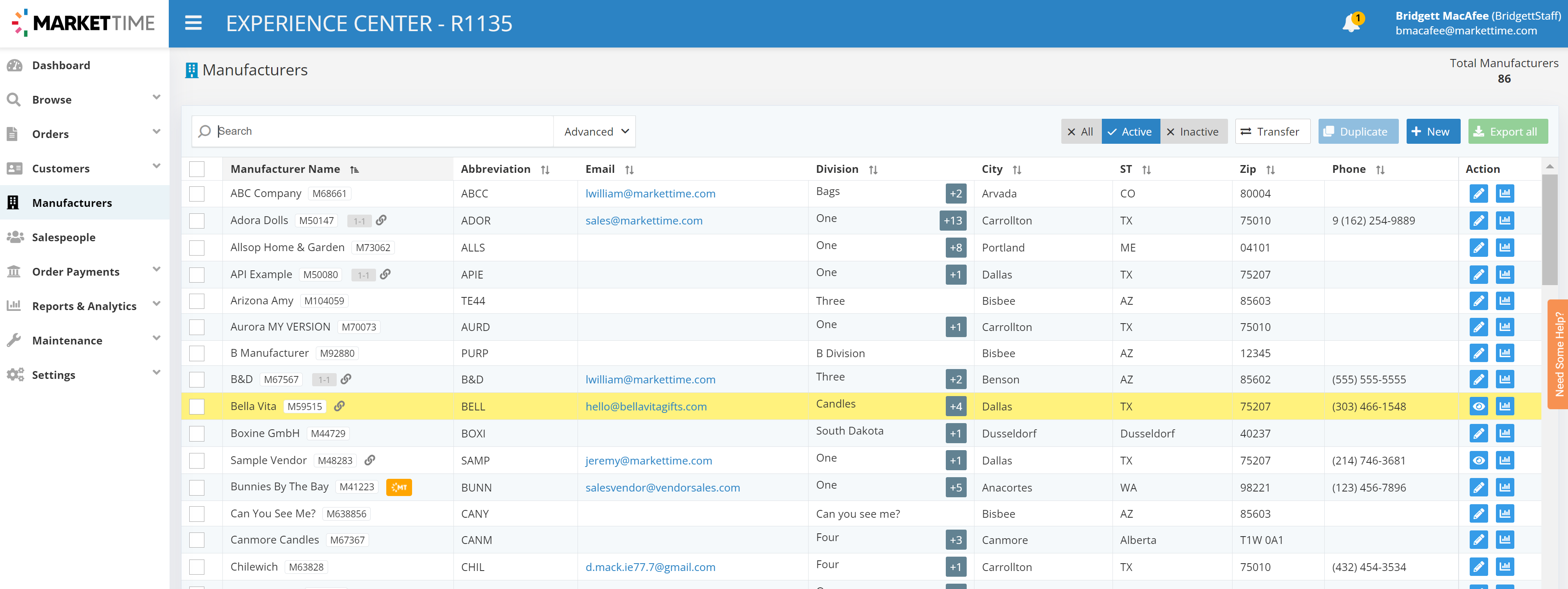The height and width of the screenshot is (589, 1568).
Task: Check the Boxine GmbH row checkbox
Action: coord(197,433)
